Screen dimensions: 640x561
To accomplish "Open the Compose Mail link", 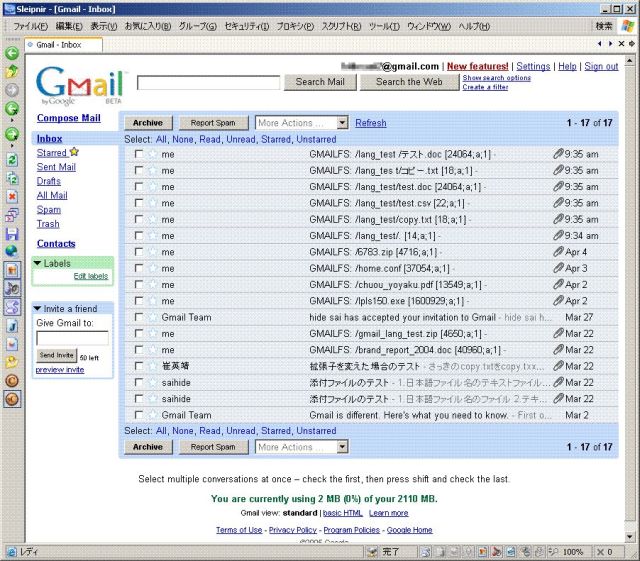I will (x=69, y=118).
